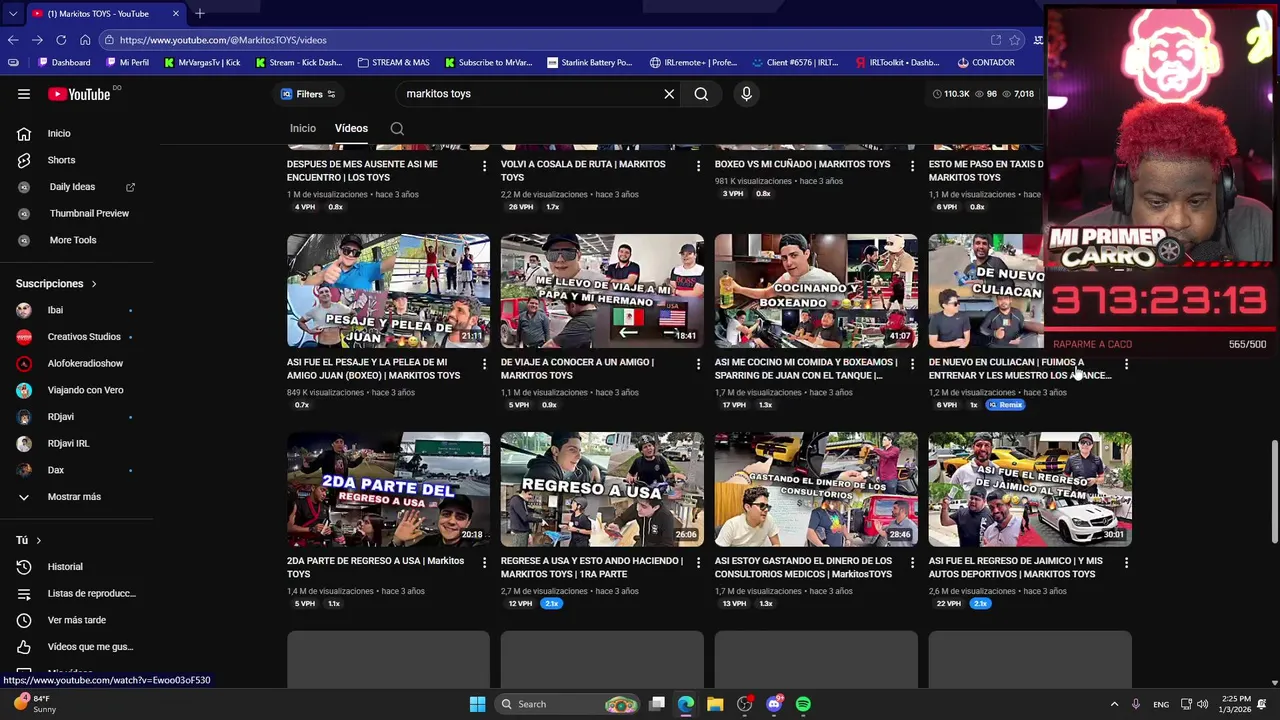The image size is (1280, 720).
Task: Open browser tab list dropdown
Action: pyautogui.click(x=13, y=14)
